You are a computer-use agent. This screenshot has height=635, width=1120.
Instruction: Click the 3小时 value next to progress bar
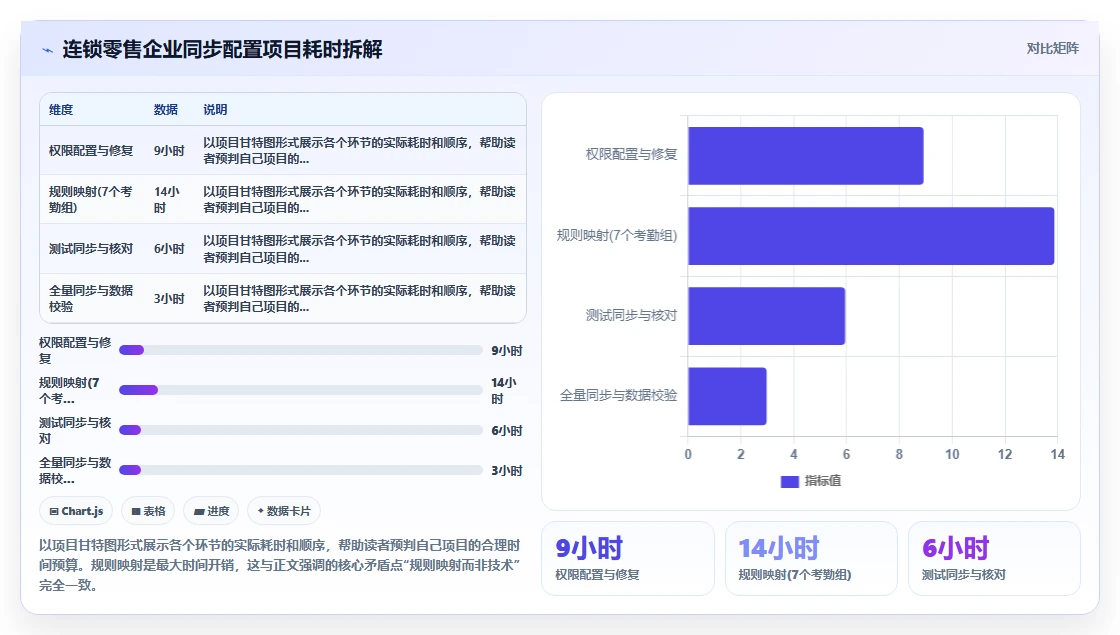[x=506, y=471]
